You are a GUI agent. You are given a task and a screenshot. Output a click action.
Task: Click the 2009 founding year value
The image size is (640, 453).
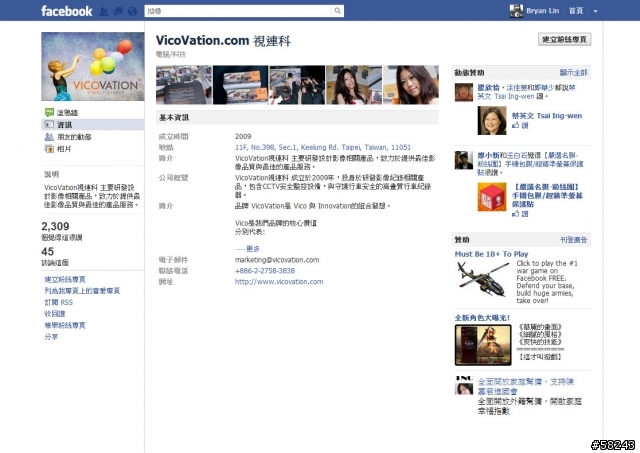[243, 136]
